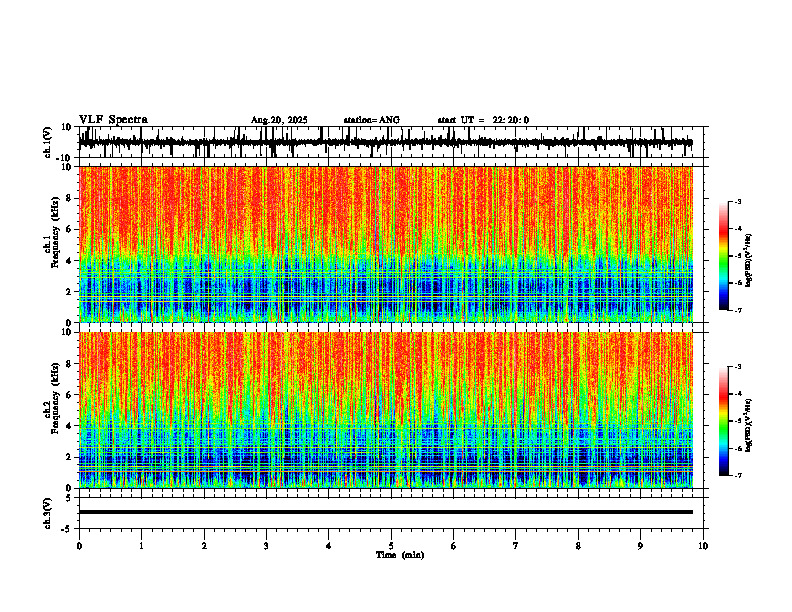Click the '-3' label on ch.1 color scale
This screenshot has height=612, width=792.
point(737,201)
